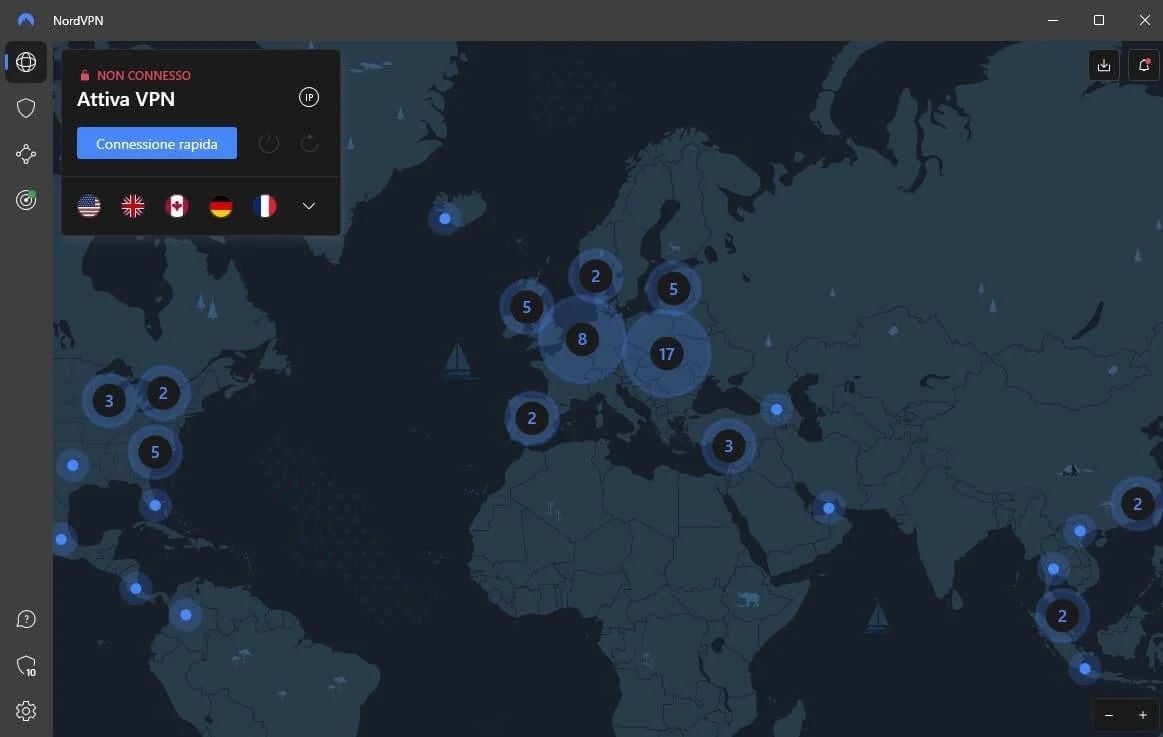The height and width of the screenshot is (737, 1163).
Task: Open the VPN map view from the sidebar
Action: click(25, 62)
